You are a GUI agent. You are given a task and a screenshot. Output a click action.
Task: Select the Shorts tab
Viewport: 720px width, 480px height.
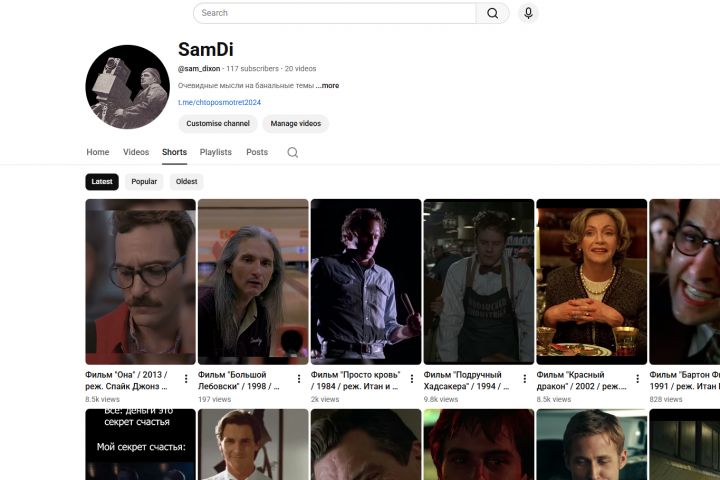174,152
